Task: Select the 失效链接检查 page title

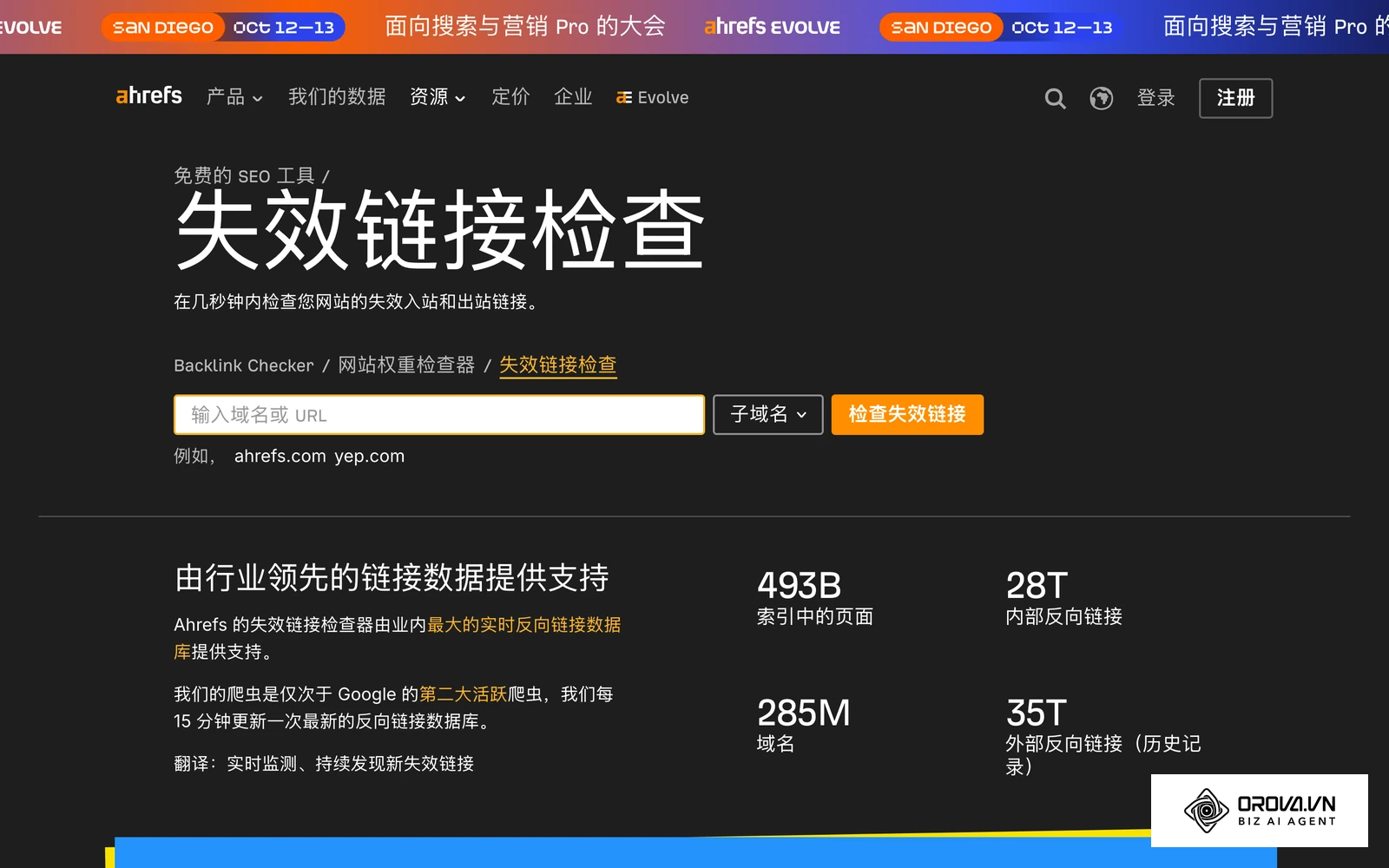Action: (x=439, y=231)
